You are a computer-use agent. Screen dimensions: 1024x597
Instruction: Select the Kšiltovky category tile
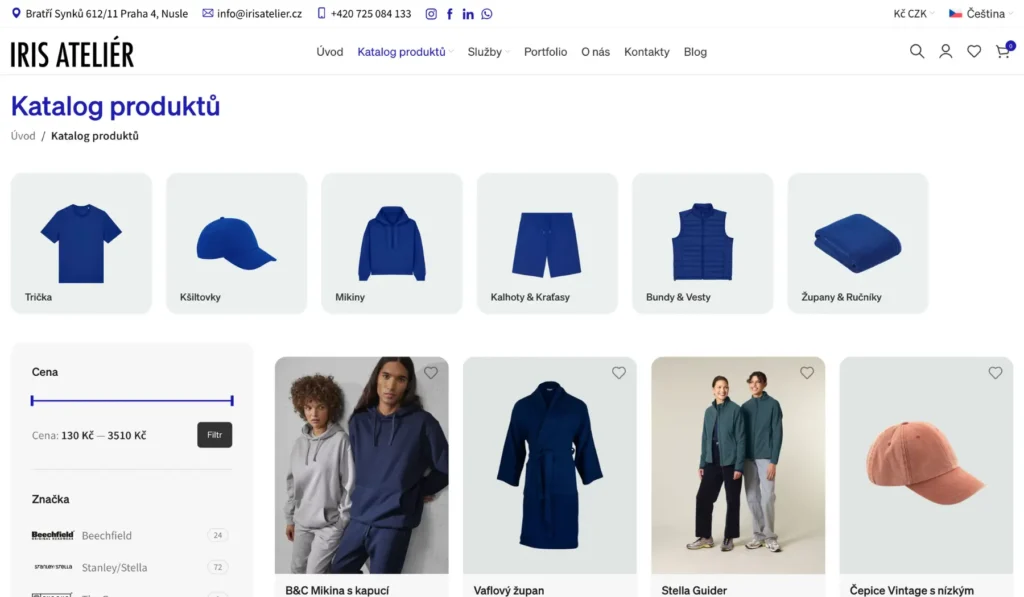(x=236, y=243)
